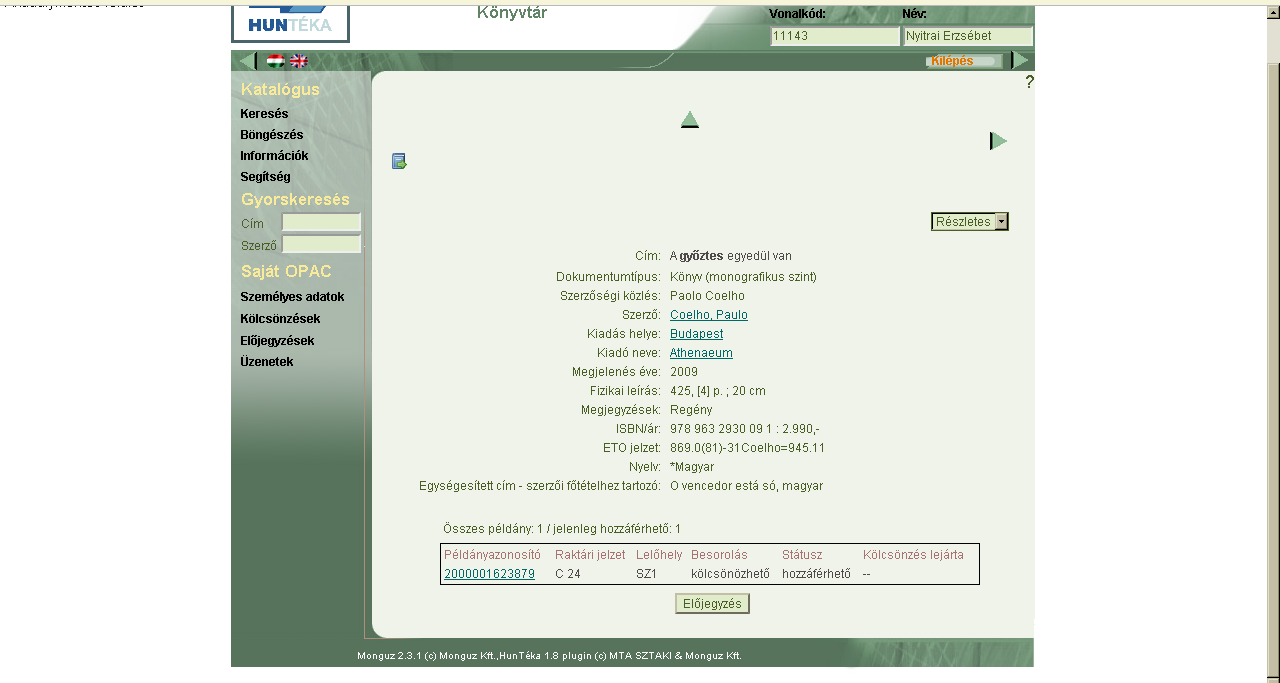Click the title text 'A győztes egyedül van'
This screenshot has height=683, width=1280.
tap(731, 256)
